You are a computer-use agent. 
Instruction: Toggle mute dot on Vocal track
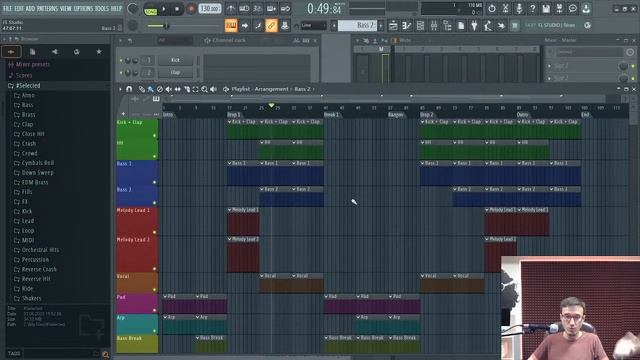pyautogui.click(x=154, y=289)
